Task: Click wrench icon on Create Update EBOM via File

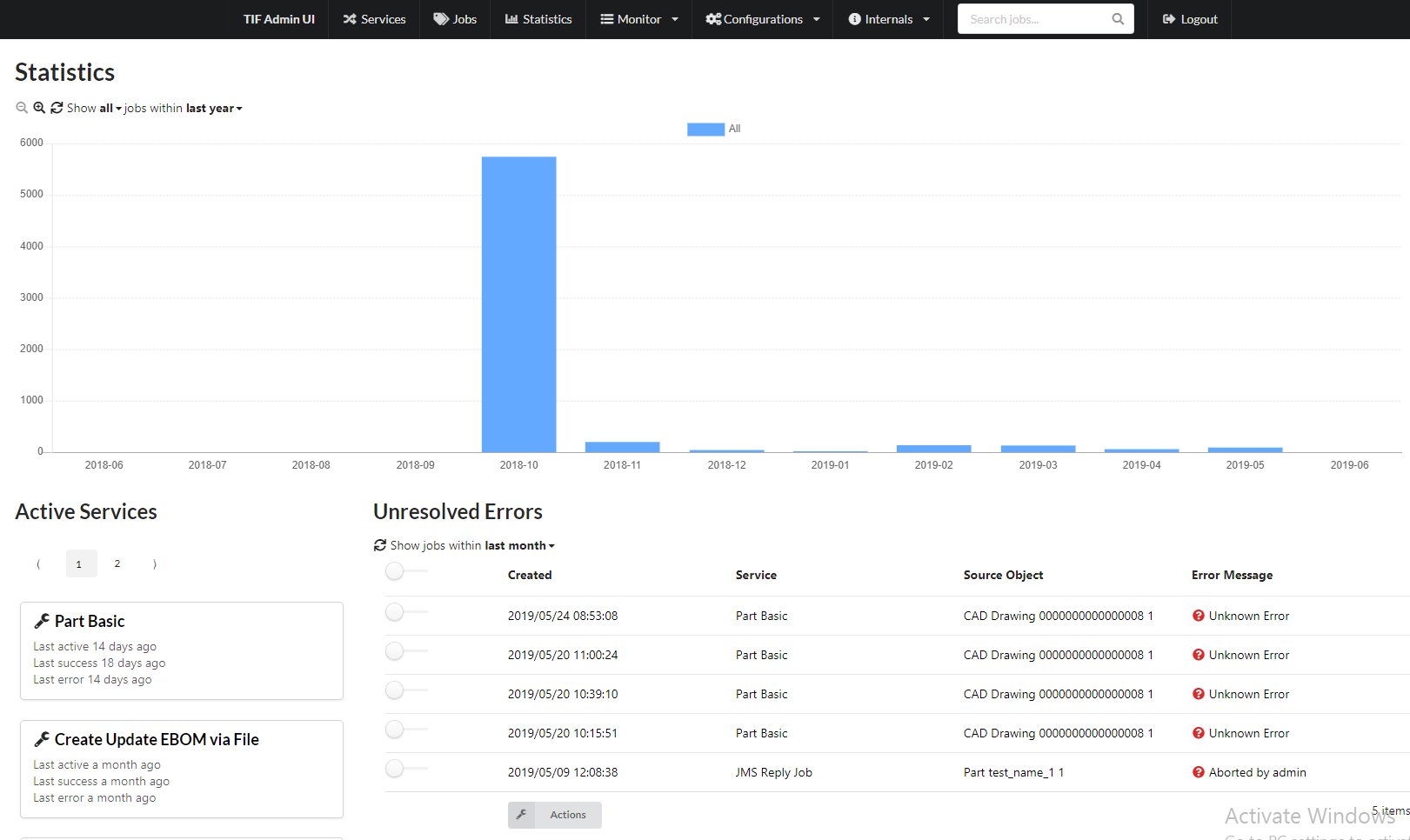Action: tap(42, 739)
